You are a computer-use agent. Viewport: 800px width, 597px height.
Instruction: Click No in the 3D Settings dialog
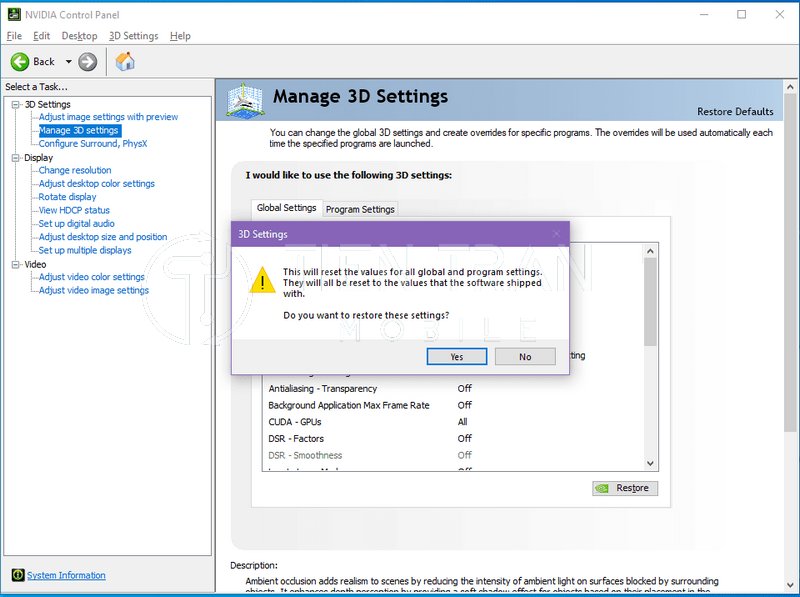click(525, 357)
